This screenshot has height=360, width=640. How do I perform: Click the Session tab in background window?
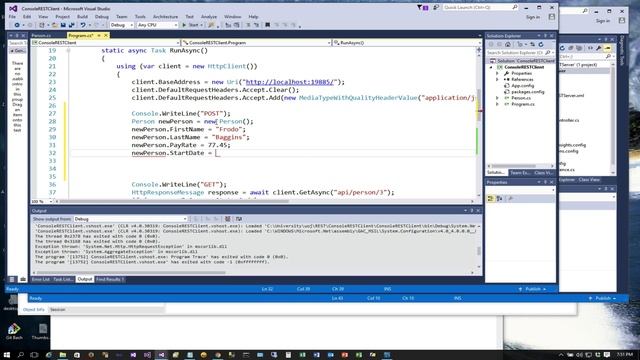(58, 310)
